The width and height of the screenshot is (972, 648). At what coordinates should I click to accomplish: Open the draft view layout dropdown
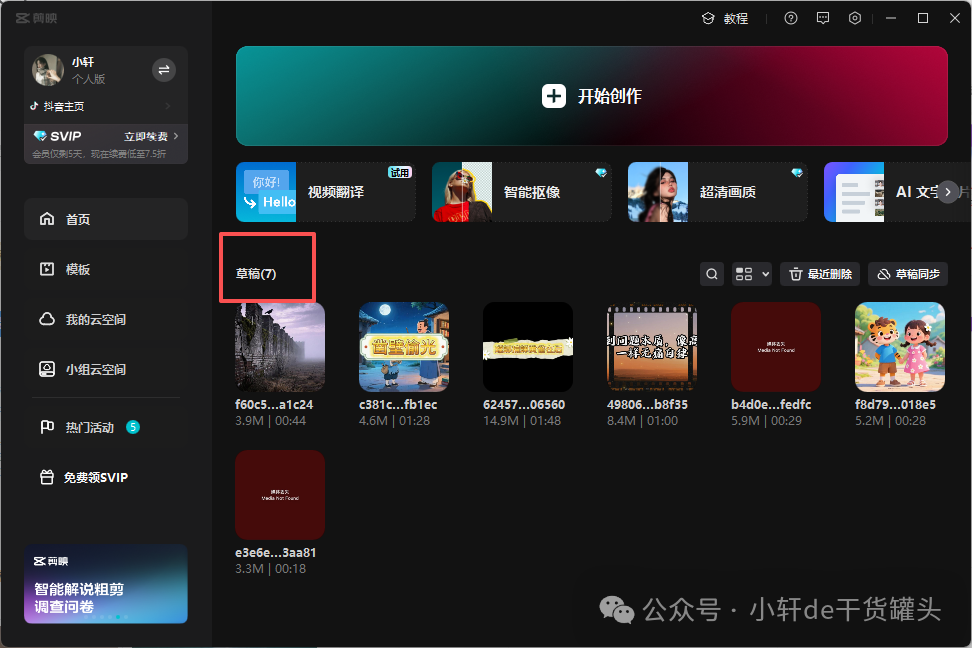click(x=752, y=274)
